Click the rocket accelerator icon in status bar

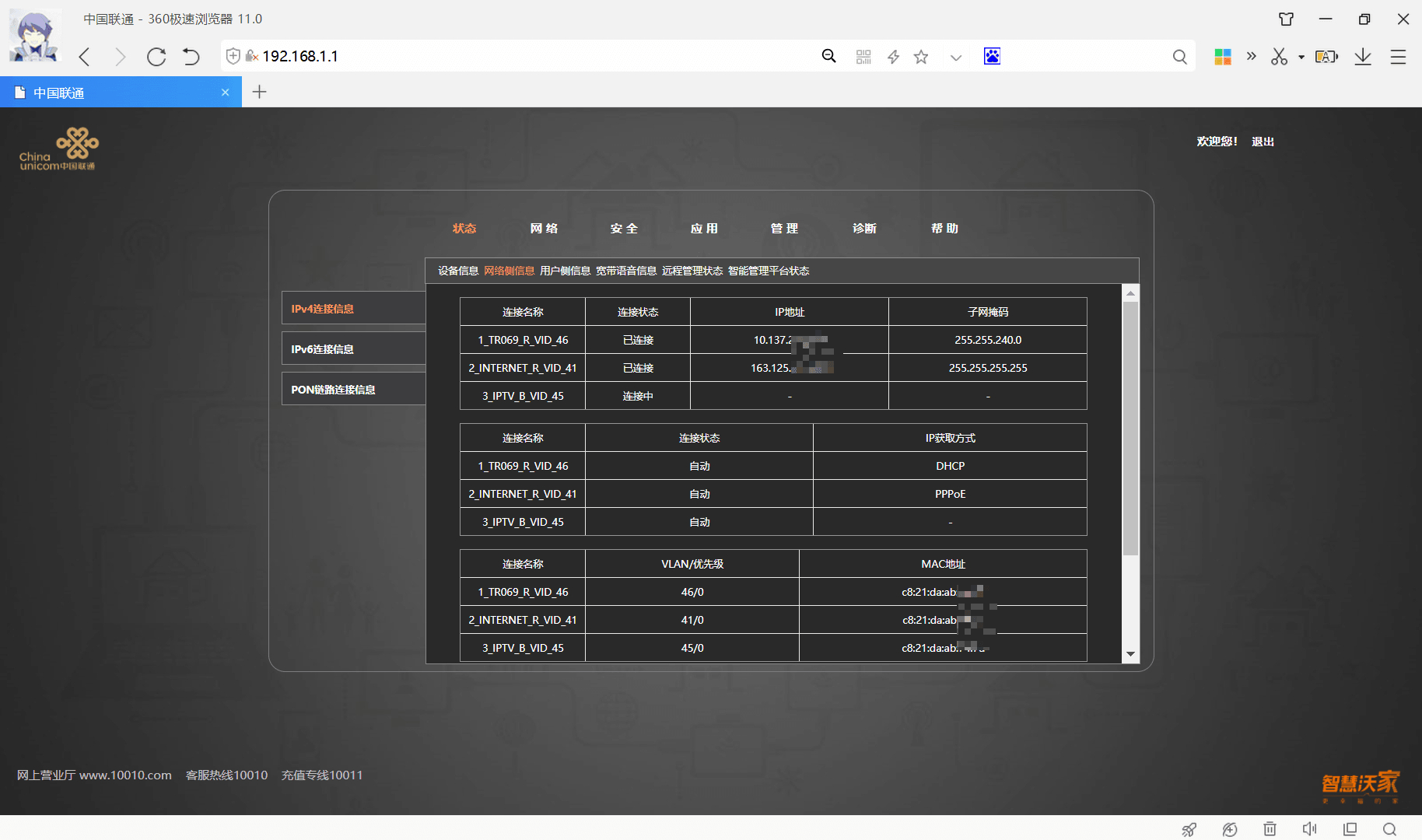click(1189, 829)
